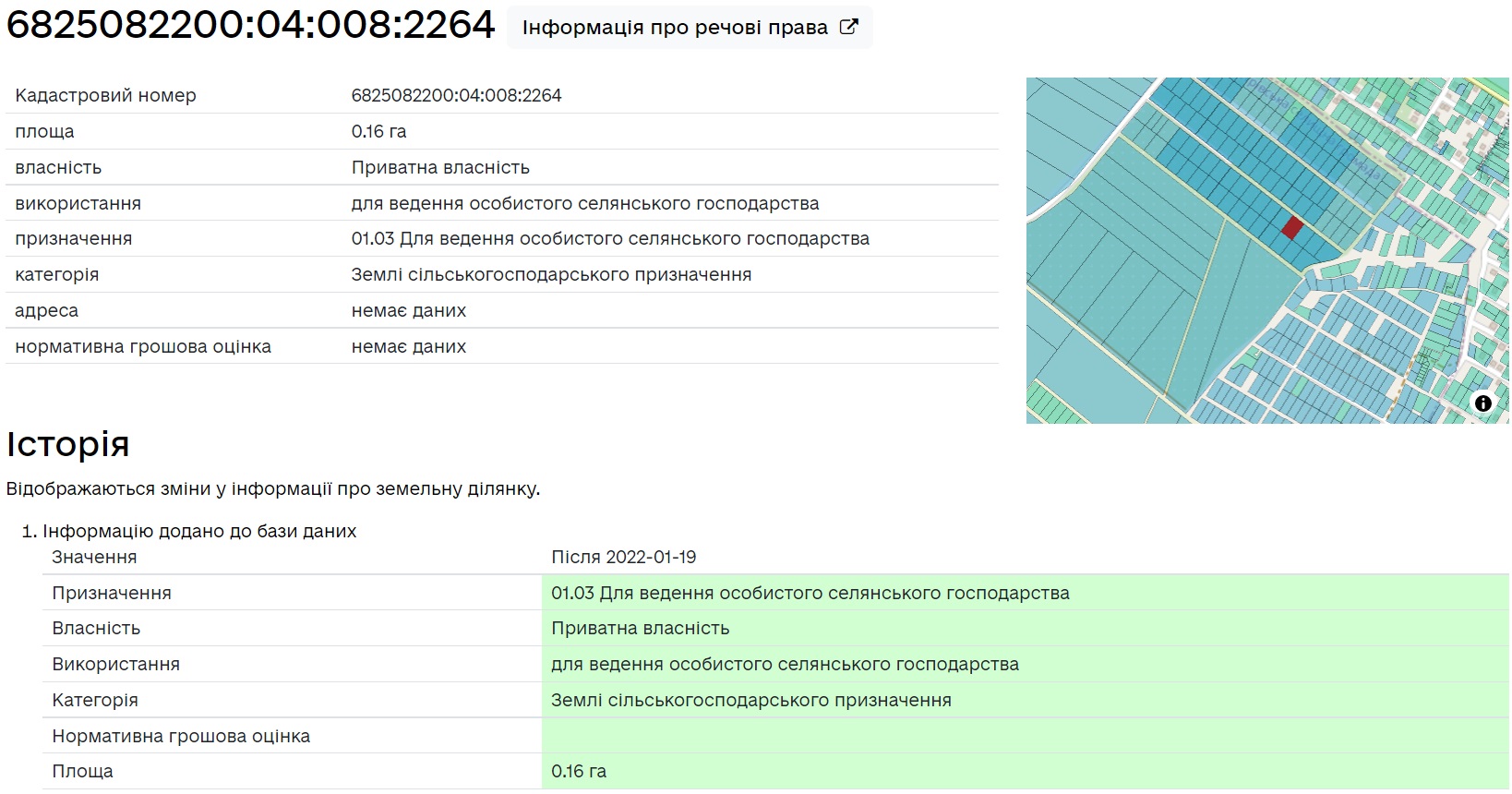Click немає даних in the адреса row
Screen dimensions: 1512x794
click(x=408, y=310)
